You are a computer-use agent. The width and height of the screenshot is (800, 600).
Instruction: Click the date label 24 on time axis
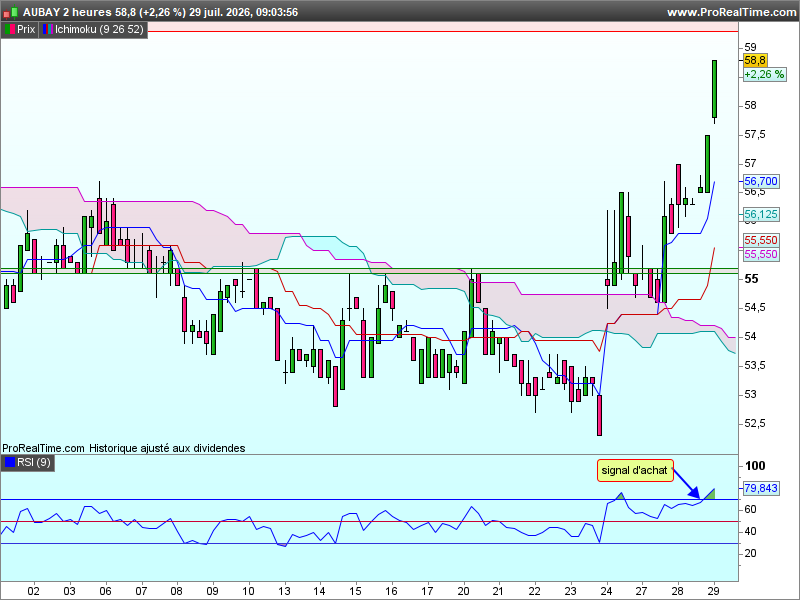pos(606,591)
